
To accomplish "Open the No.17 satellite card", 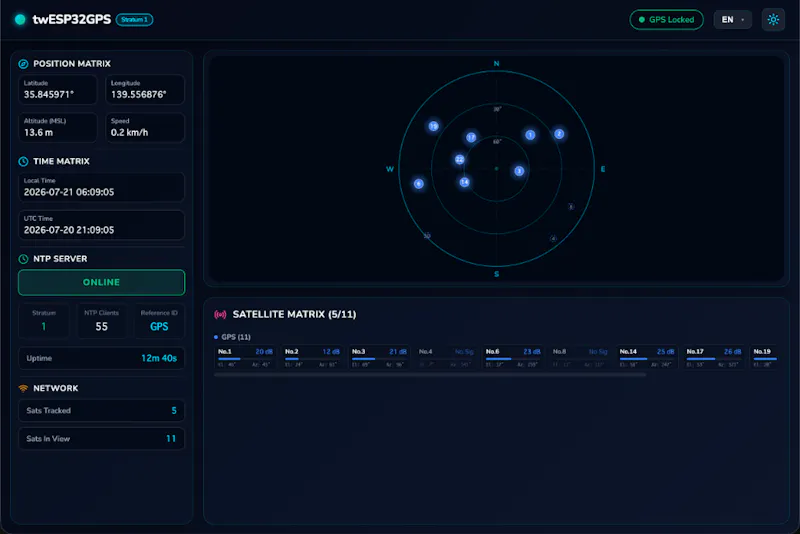I will [x=714, y=358].
